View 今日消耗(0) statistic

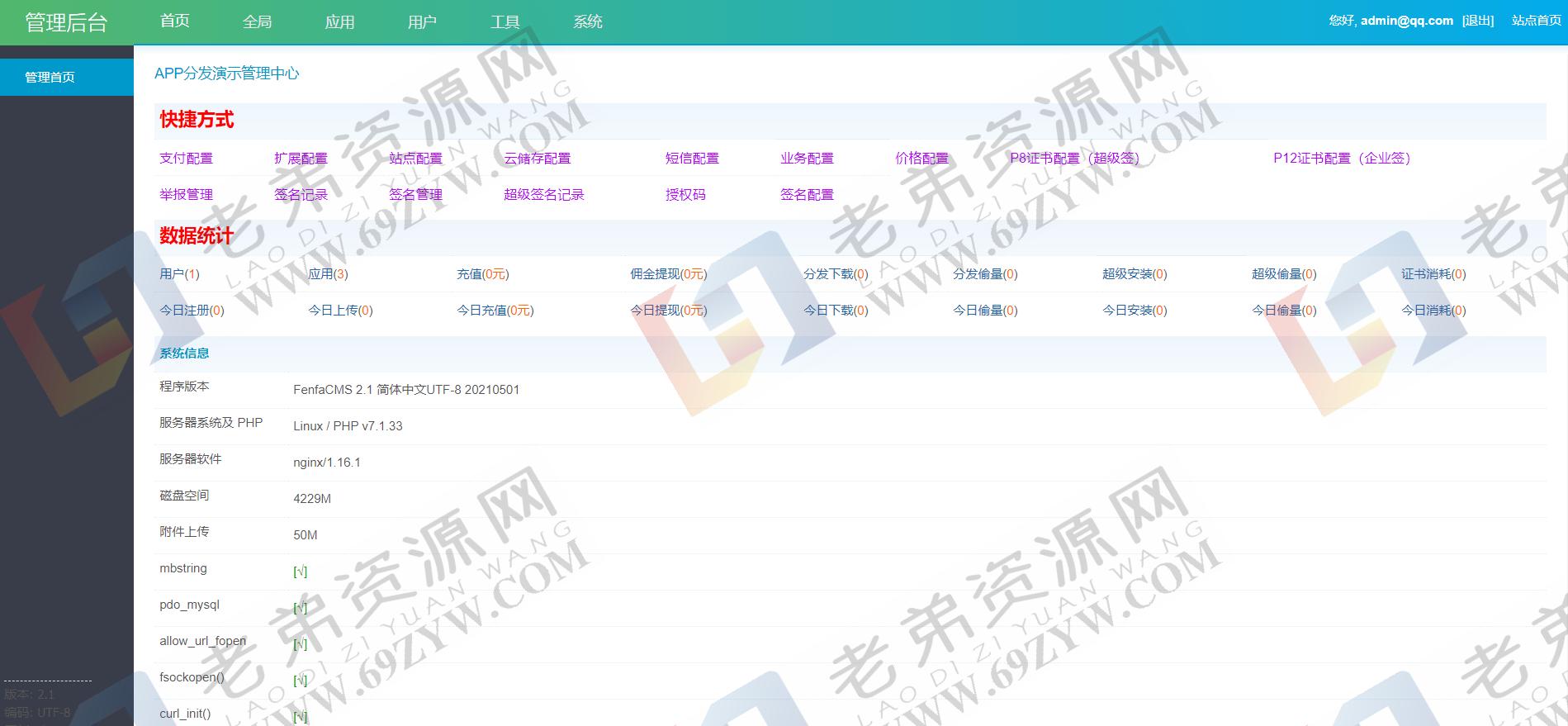pos(1434,310)
